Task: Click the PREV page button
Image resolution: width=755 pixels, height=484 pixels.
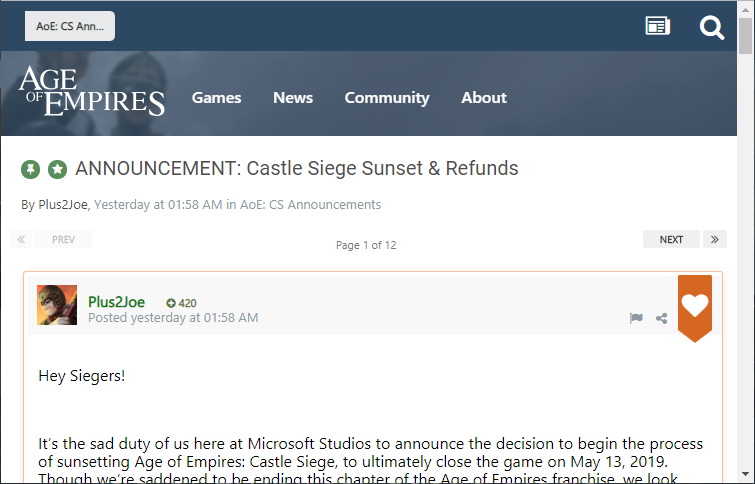Action: pyautogui.click(x=63, y=239)
